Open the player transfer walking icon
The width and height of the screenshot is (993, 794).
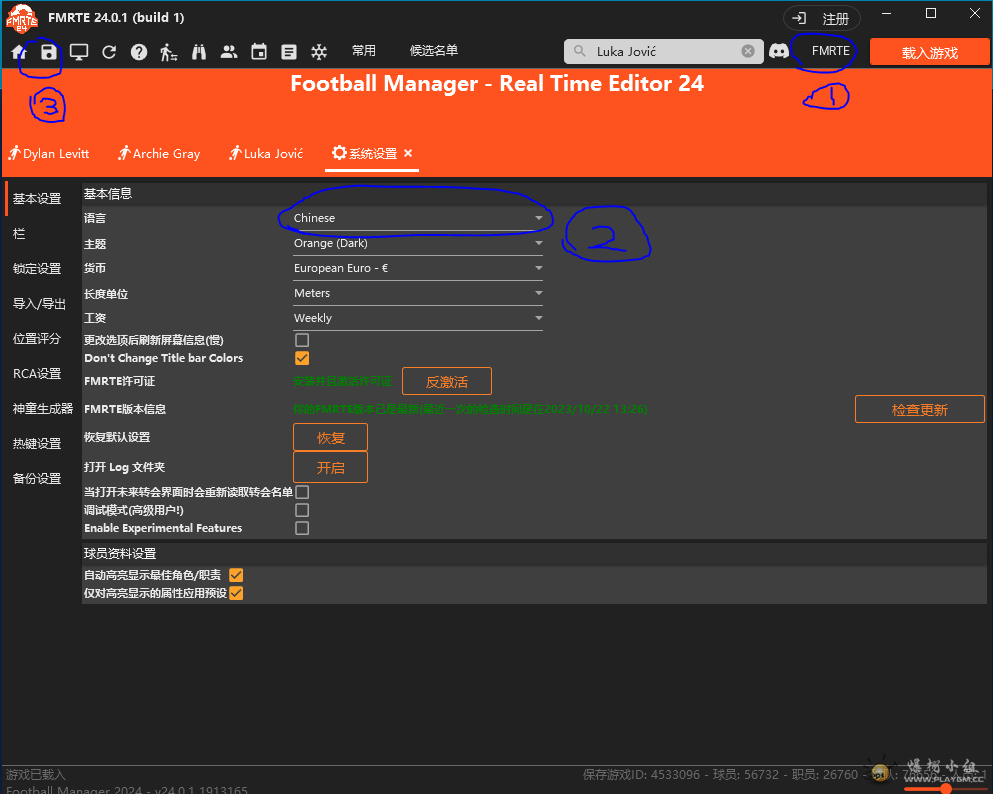[x=168, y=52]
